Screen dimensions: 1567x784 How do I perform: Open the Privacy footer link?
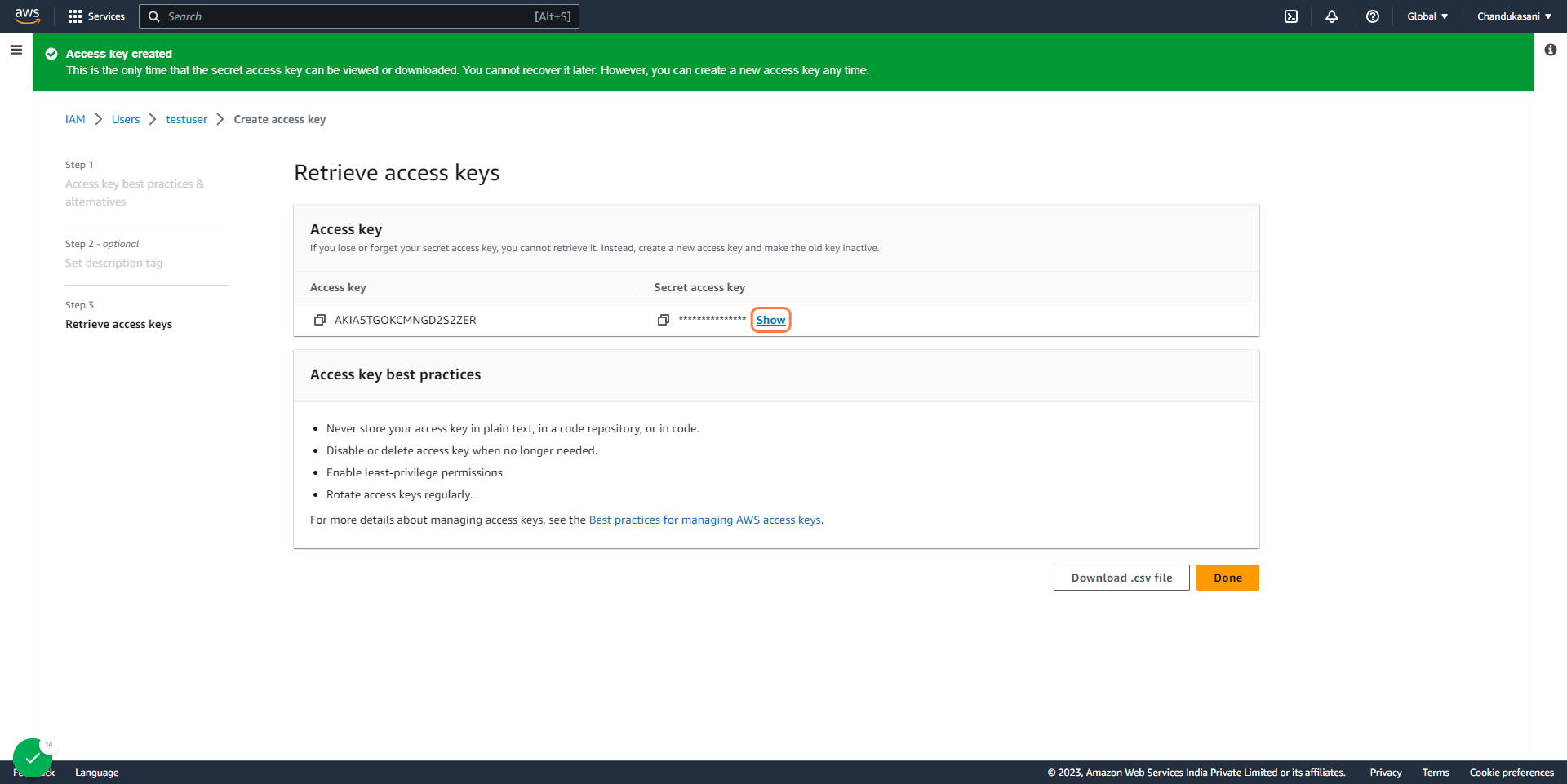1386,773
